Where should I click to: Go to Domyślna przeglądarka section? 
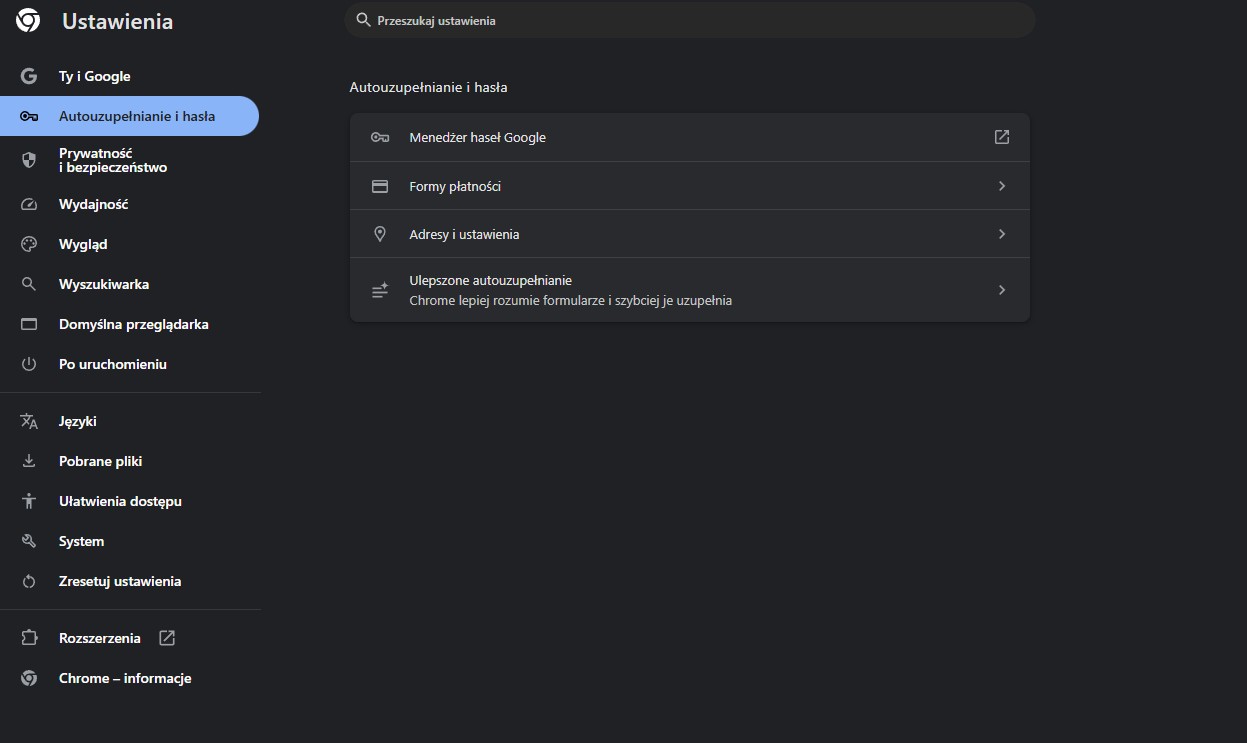click(133, 324)
